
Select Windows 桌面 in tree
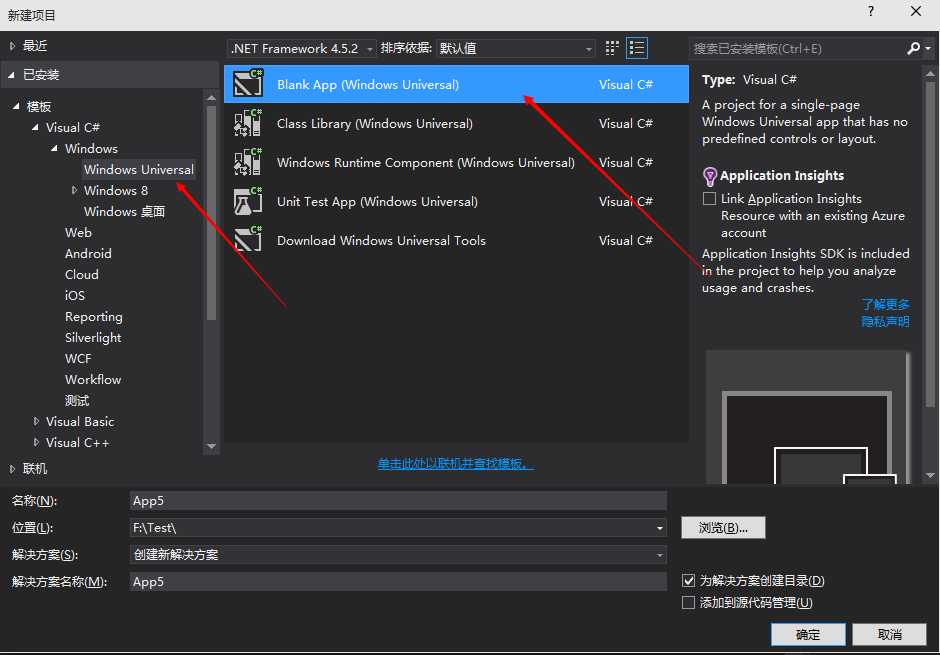click(x=124, y=212)
